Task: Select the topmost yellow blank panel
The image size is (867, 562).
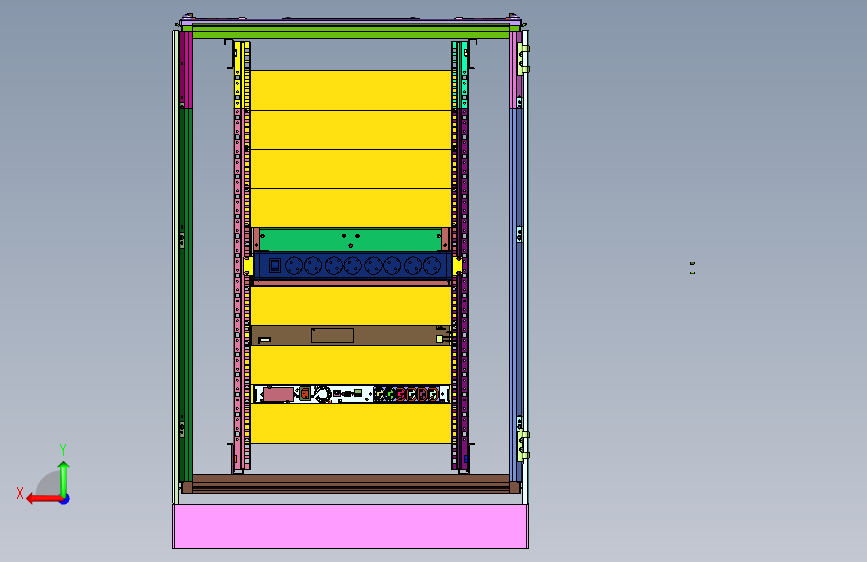Action: point(351,90)
